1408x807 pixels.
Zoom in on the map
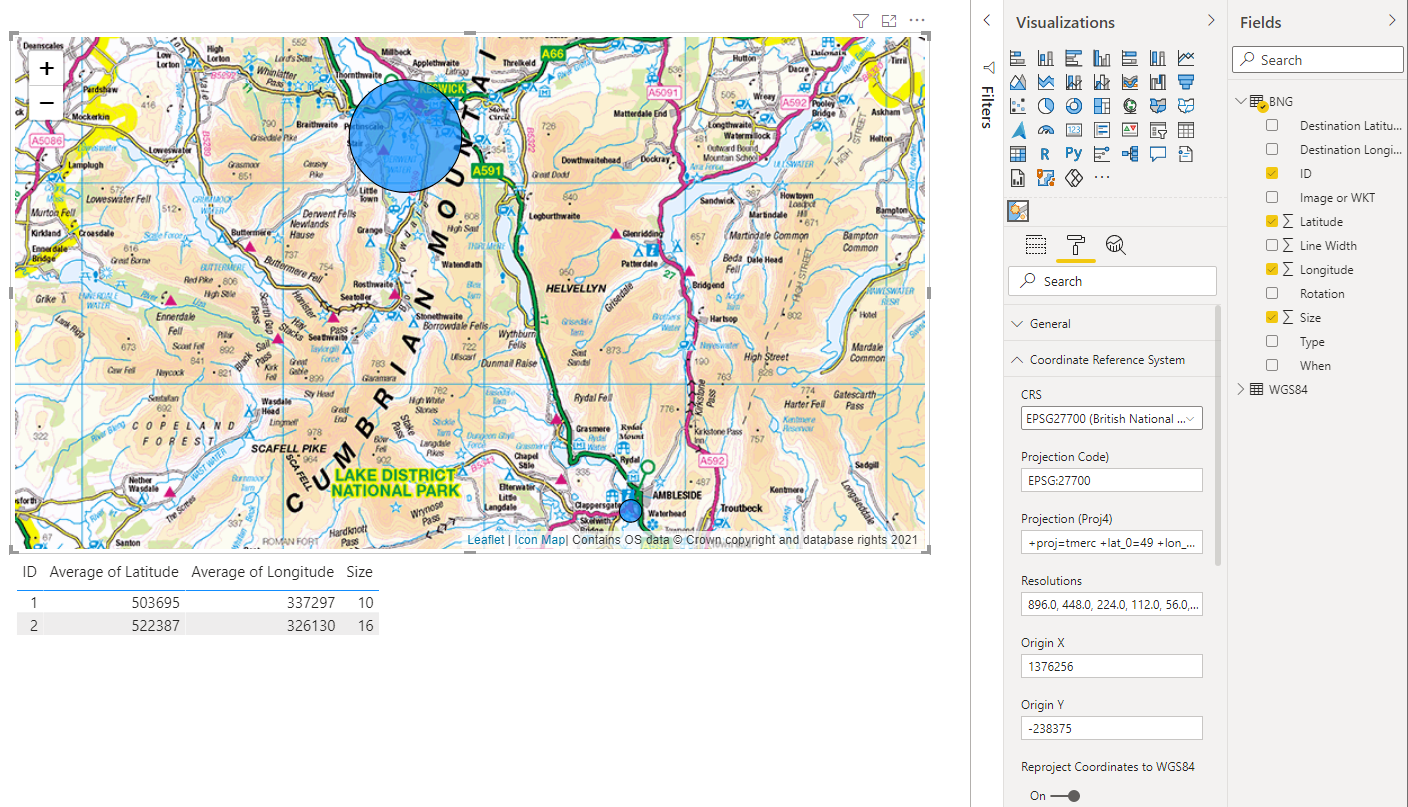click(46, 69)
